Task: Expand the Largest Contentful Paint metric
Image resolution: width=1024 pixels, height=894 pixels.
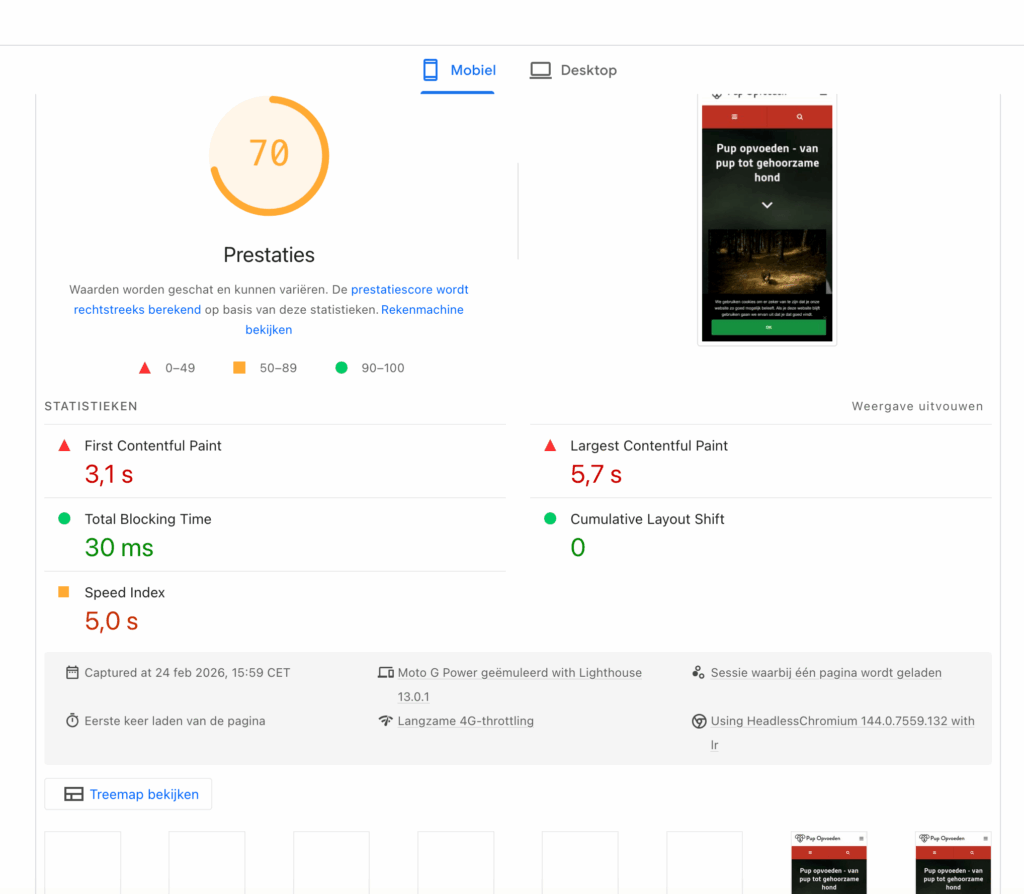Action: coord(649,446)
